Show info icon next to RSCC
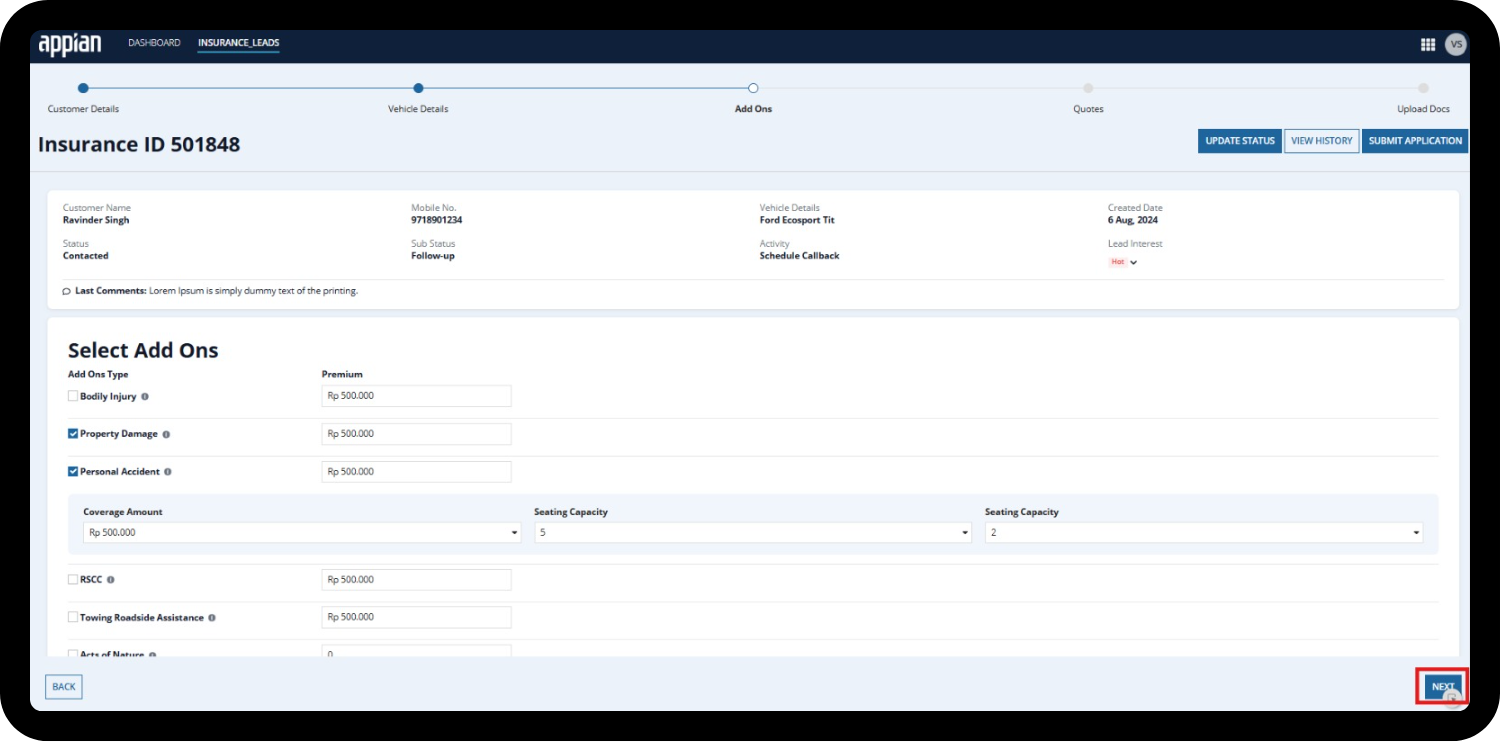 [x=110, y=580]
